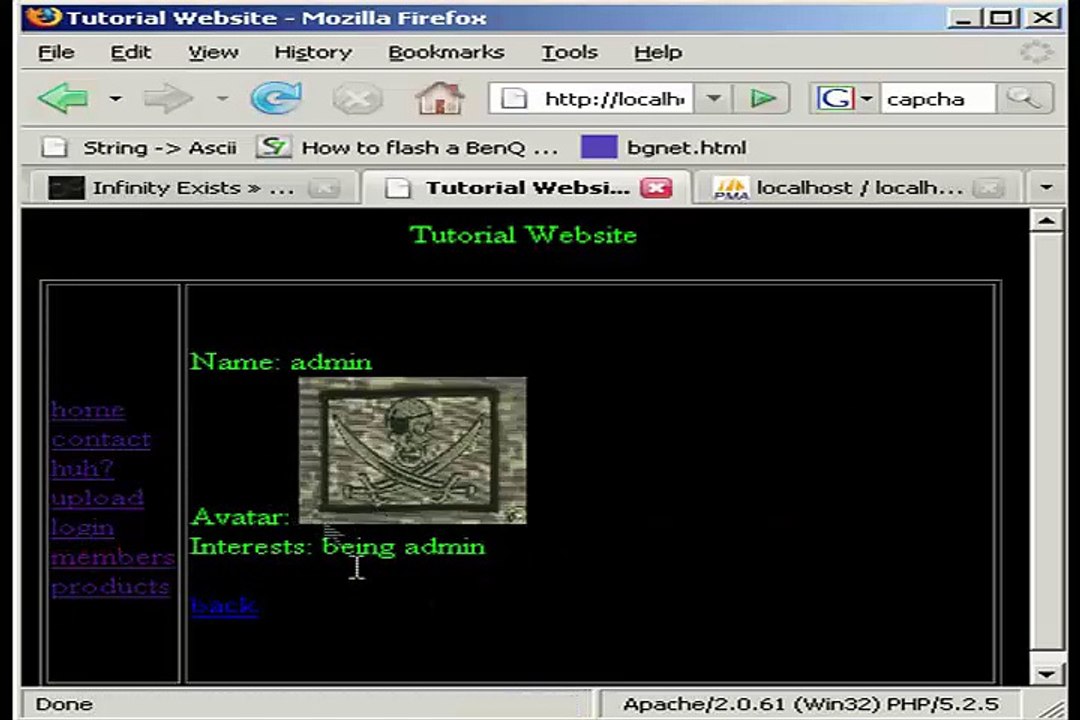1080x720 pixels.
Task: Click the green Back arrow button
Action: click(x=63, y=99)
